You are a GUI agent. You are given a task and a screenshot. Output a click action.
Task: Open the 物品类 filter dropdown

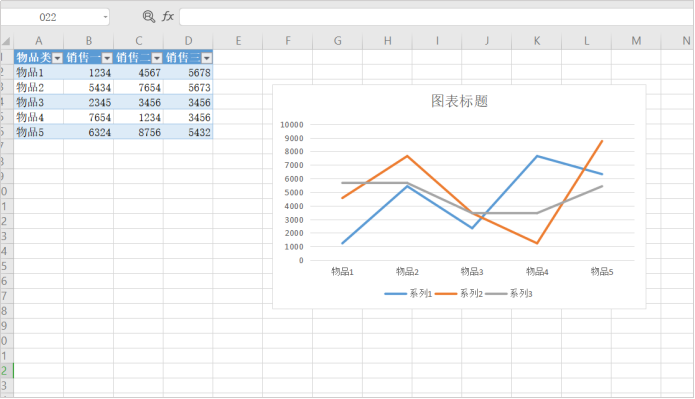click(x=57, y=58)
